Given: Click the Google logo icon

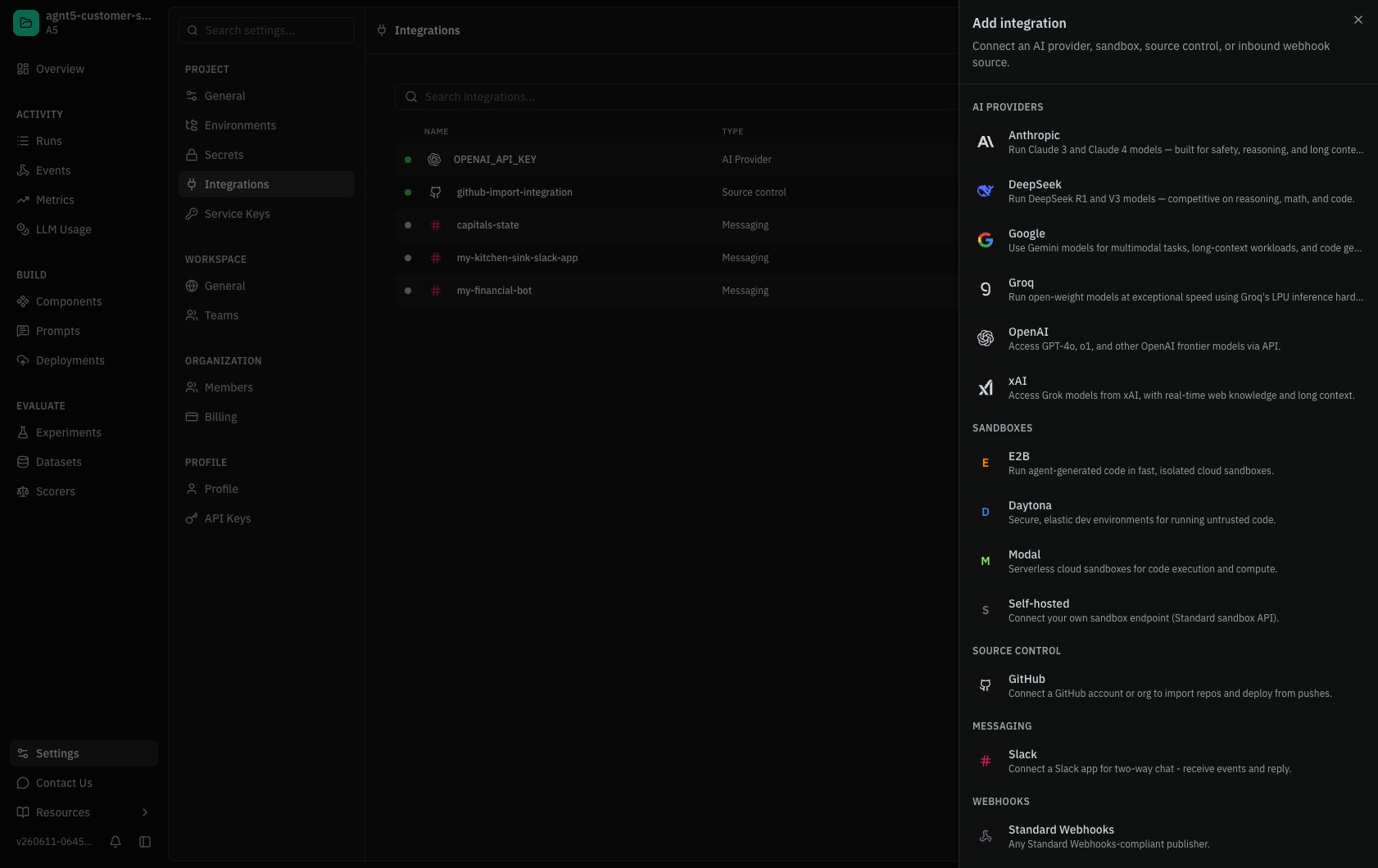Looking at the screenshot, I should pyautogui.click(x=986, y=240).
